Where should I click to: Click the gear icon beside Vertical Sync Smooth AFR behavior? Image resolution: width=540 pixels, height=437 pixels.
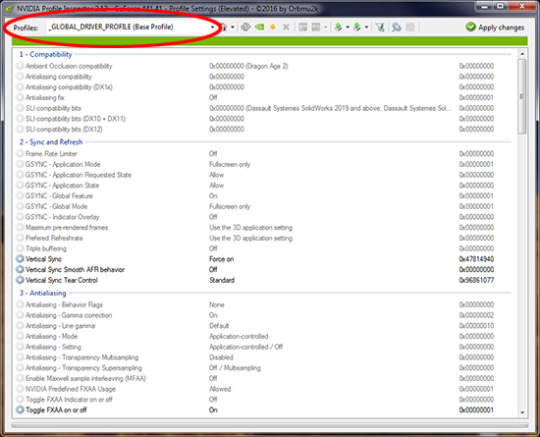(20, 269)
